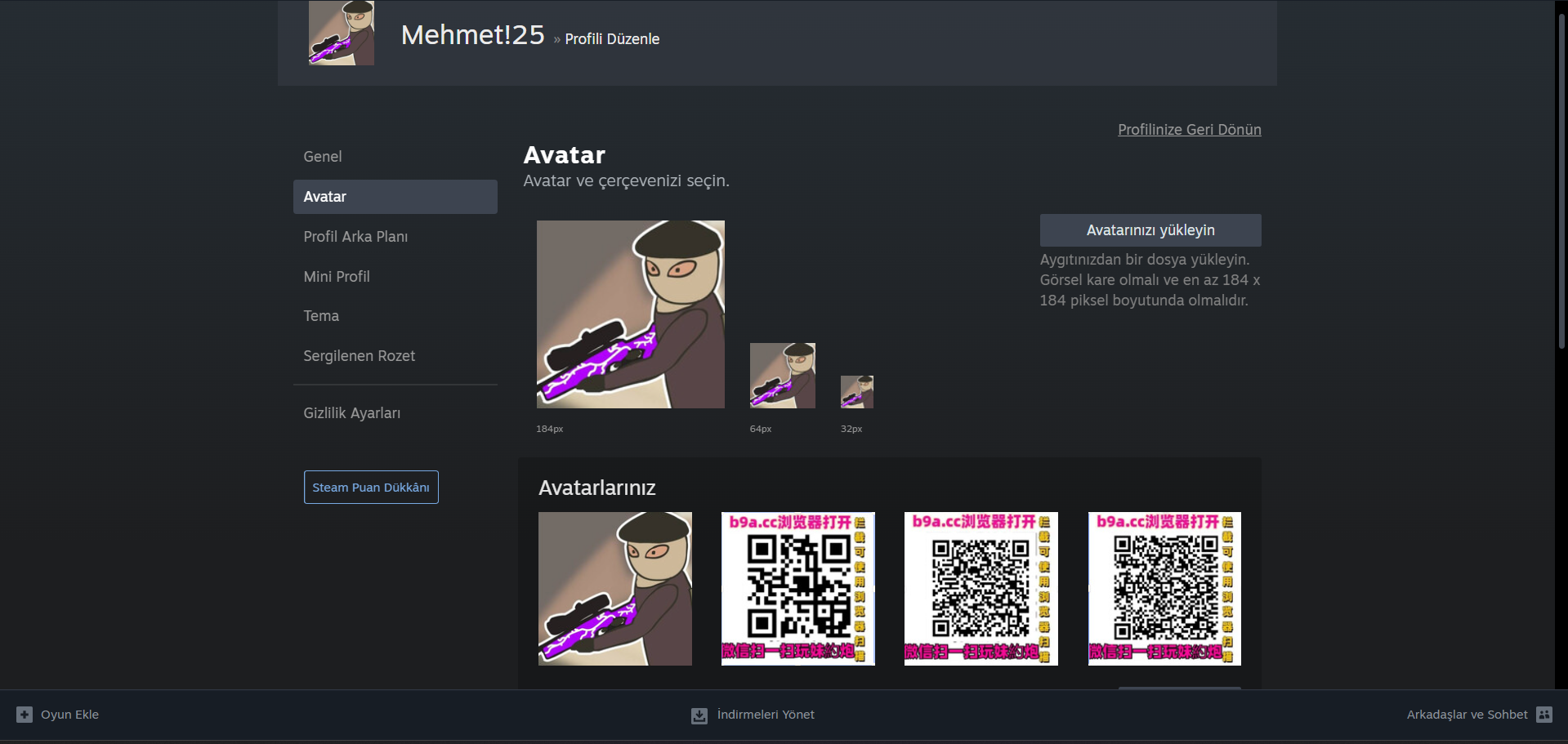Click the Avatarlarınız section heading
1568x744 pixels.
(597, 488)
